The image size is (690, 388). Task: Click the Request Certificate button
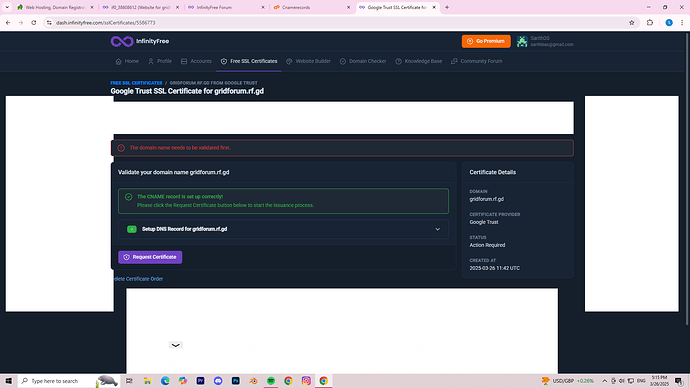150,257
